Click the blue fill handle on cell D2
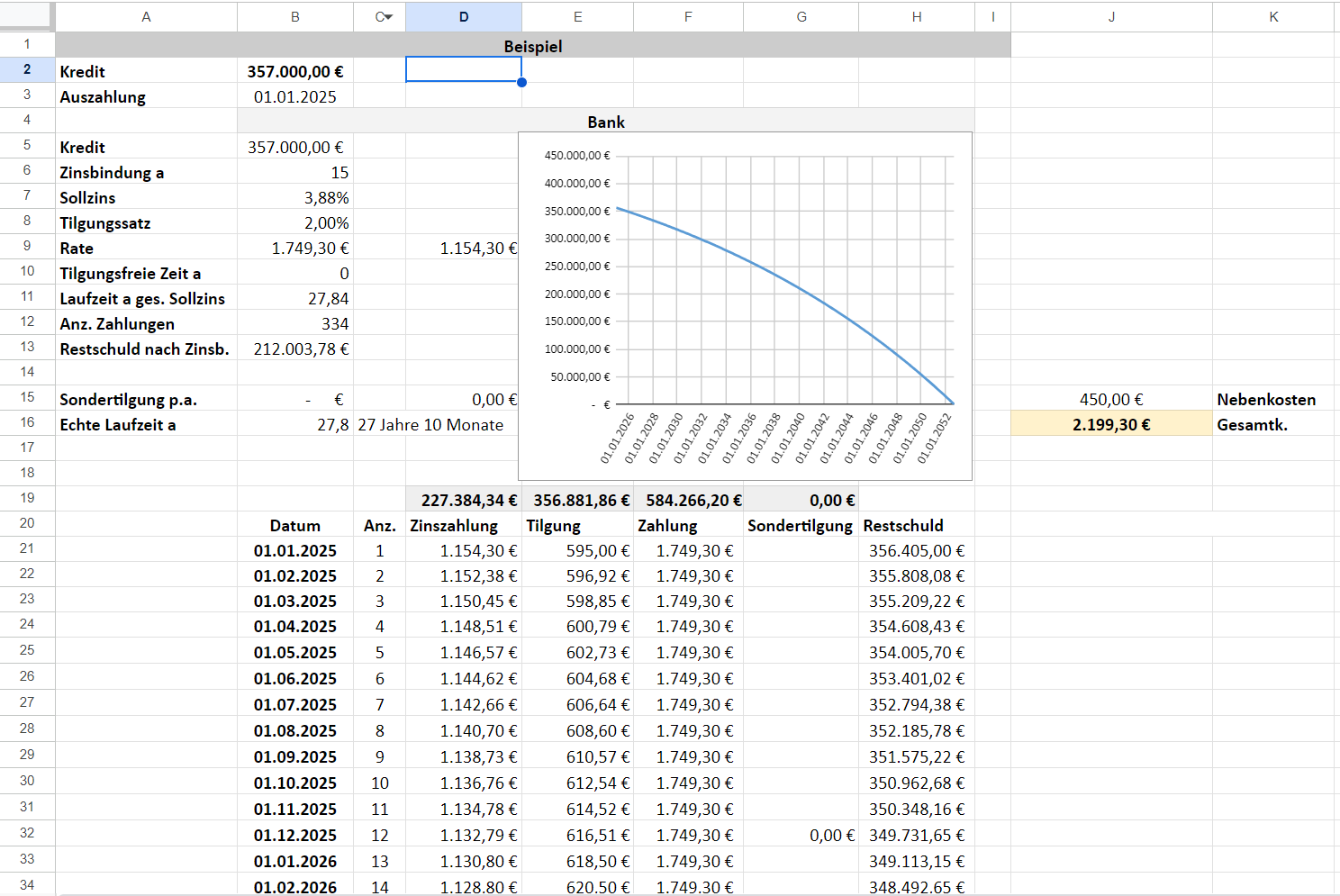The width and height of the screenshot is (1340, 896). click(521, 82)
